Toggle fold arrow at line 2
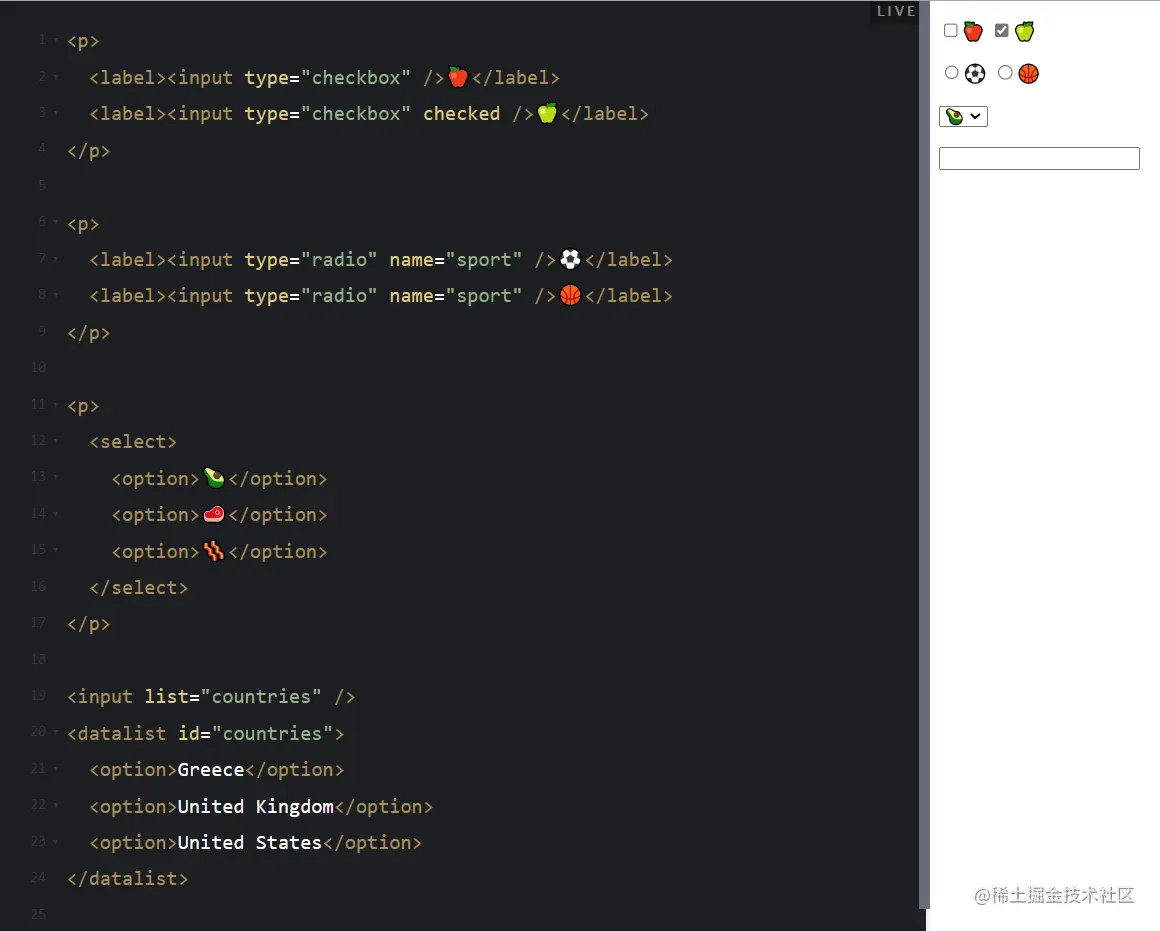 [x=55, y=77]
